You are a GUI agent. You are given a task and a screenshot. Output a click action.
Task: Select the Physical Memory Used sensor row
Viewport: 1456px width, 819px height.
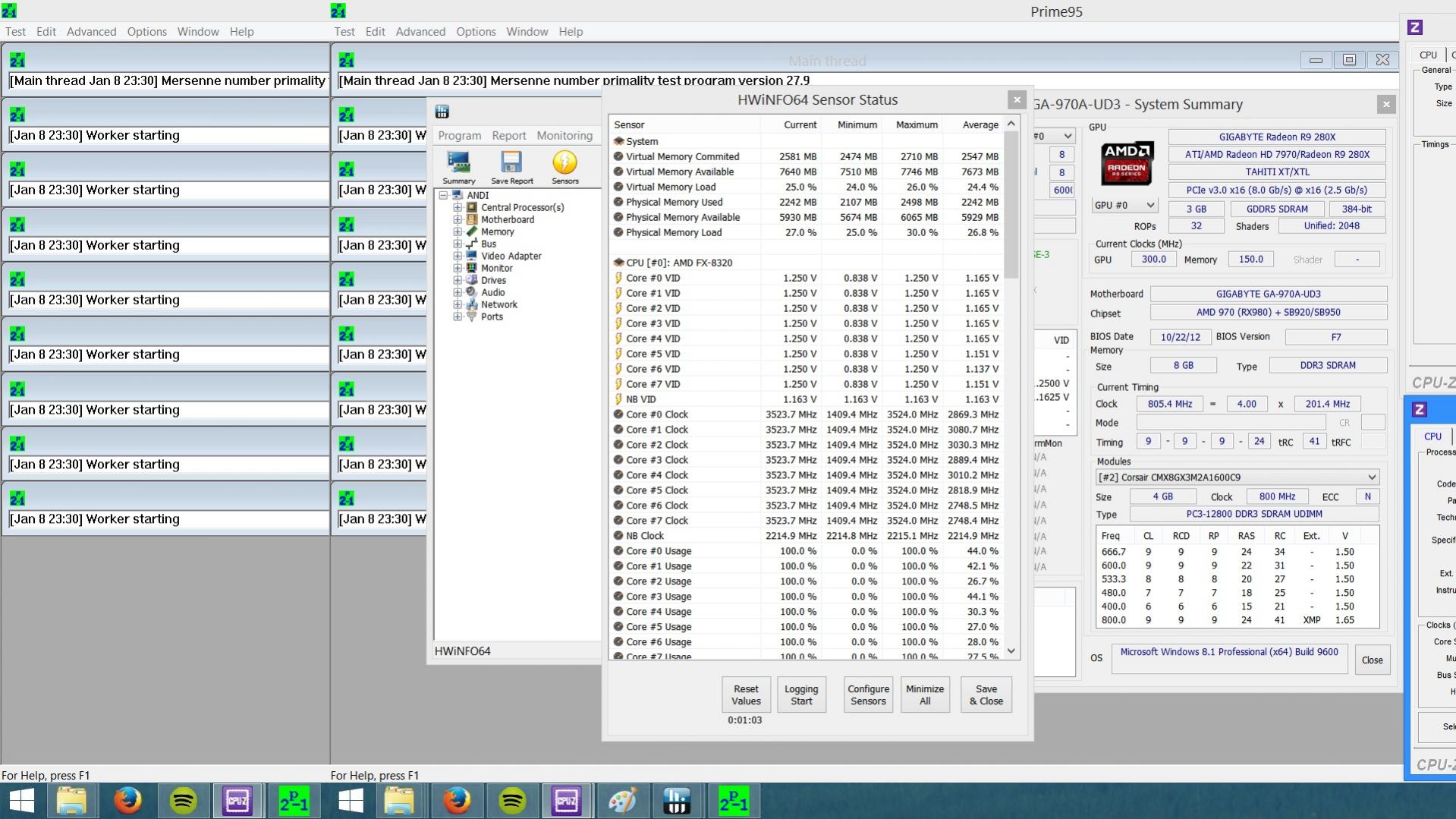[x=806, y=202]
